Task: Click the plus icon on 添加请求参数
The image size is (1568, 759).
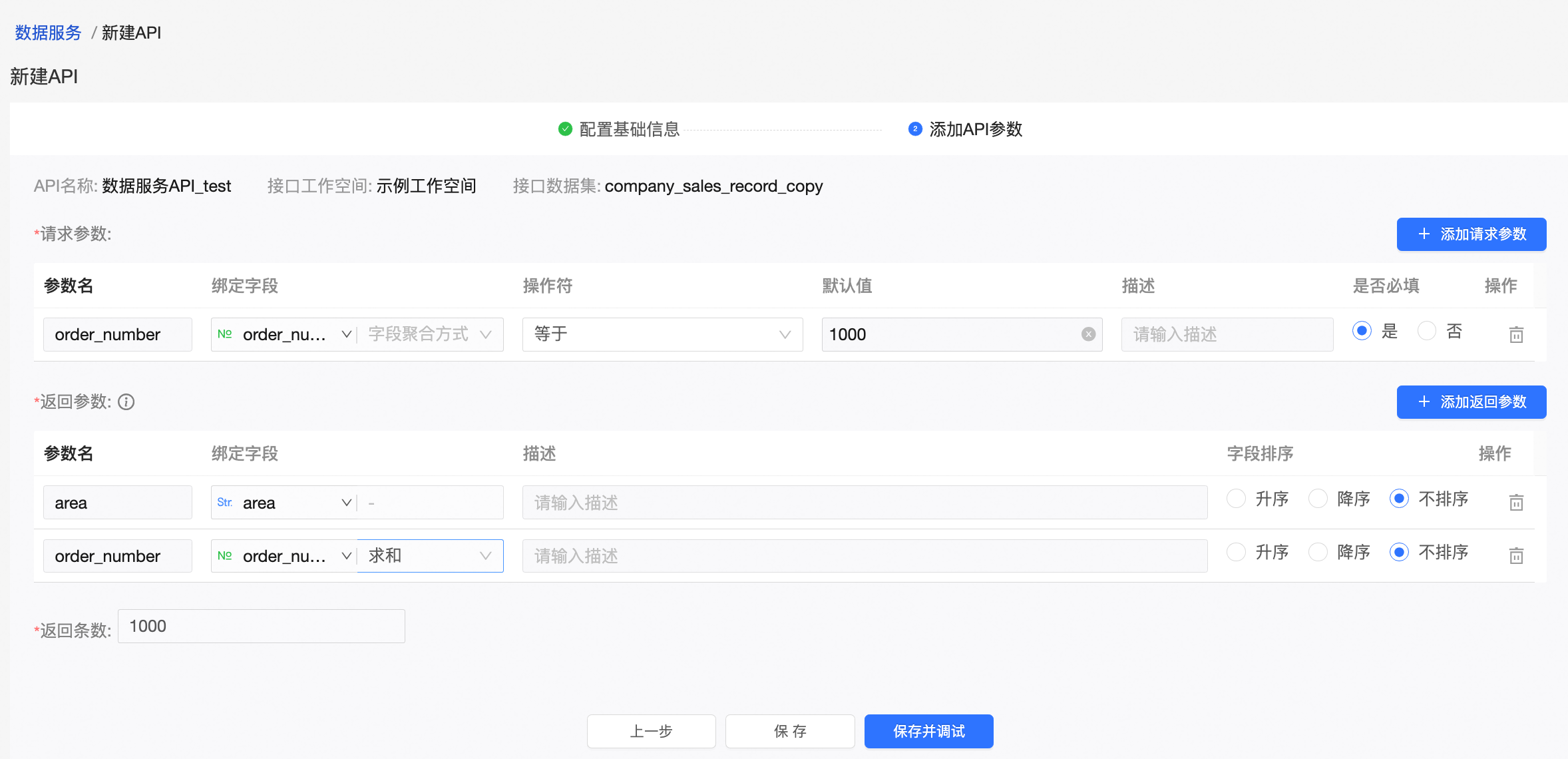Action: tap(1424, 234)
